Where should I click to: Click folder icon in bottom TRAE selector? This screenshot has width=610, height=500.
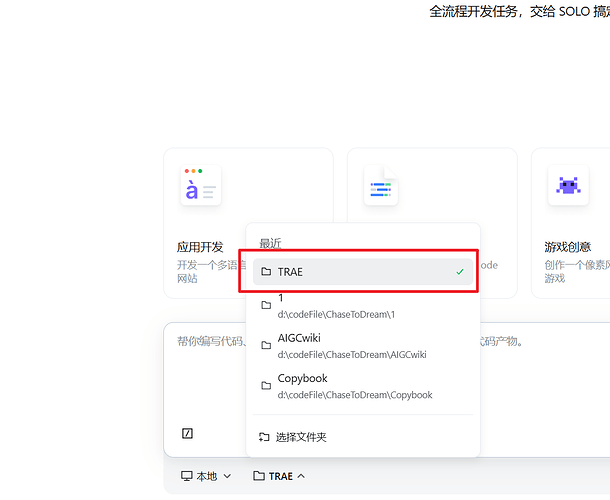click(x=259, y=475)
